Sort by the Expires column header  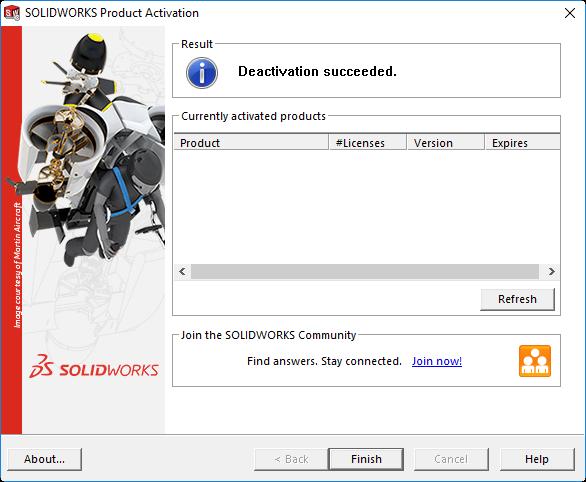(x=522, y=143)
